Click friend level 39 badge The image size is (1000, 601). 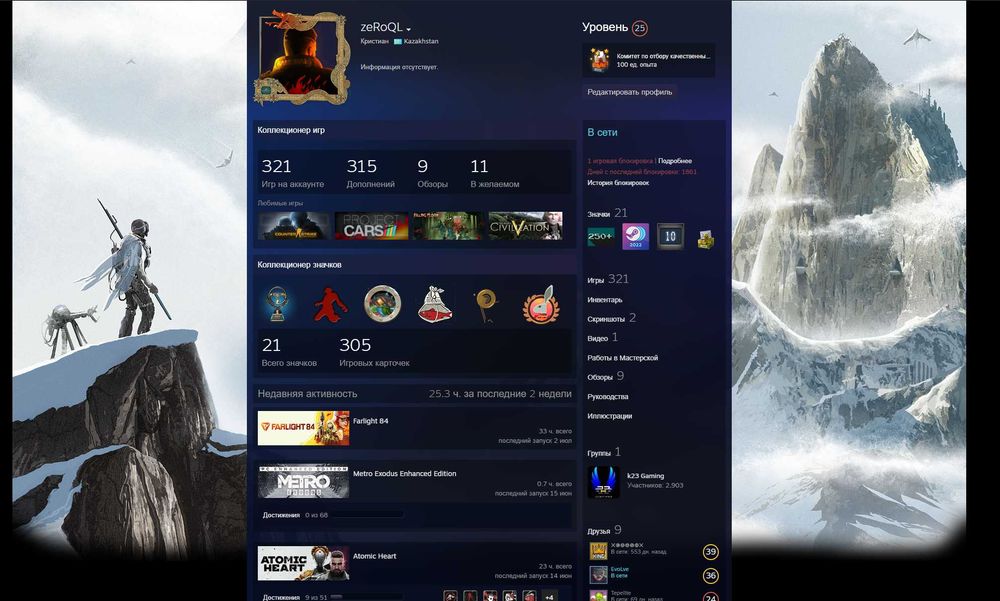point(710,552)
